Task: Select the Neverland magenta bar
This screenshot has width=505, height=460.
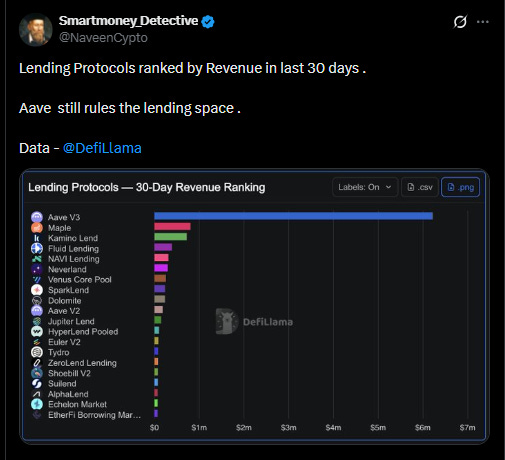Action: [x=161, y=268]
